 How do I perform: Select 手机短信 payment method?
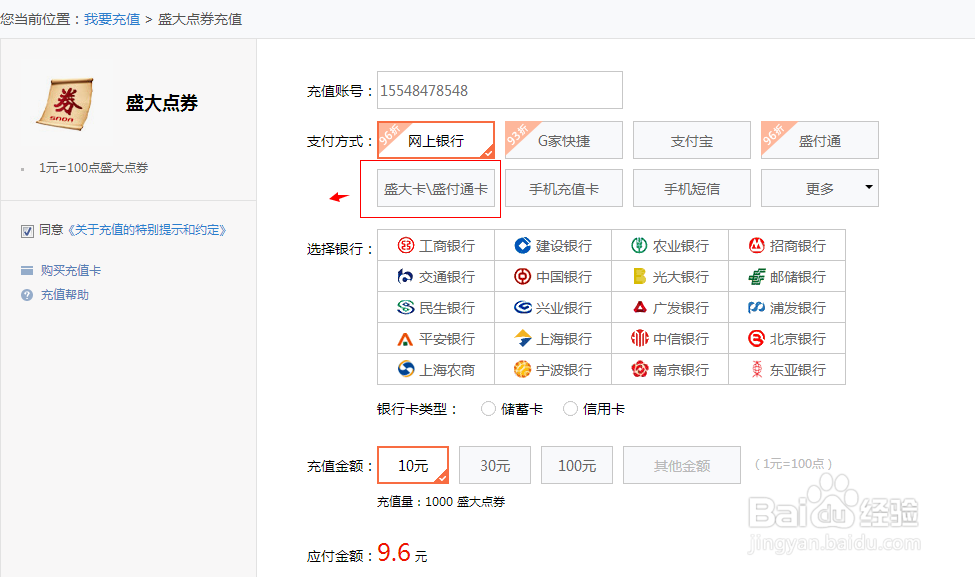click(x=691, y=188)
